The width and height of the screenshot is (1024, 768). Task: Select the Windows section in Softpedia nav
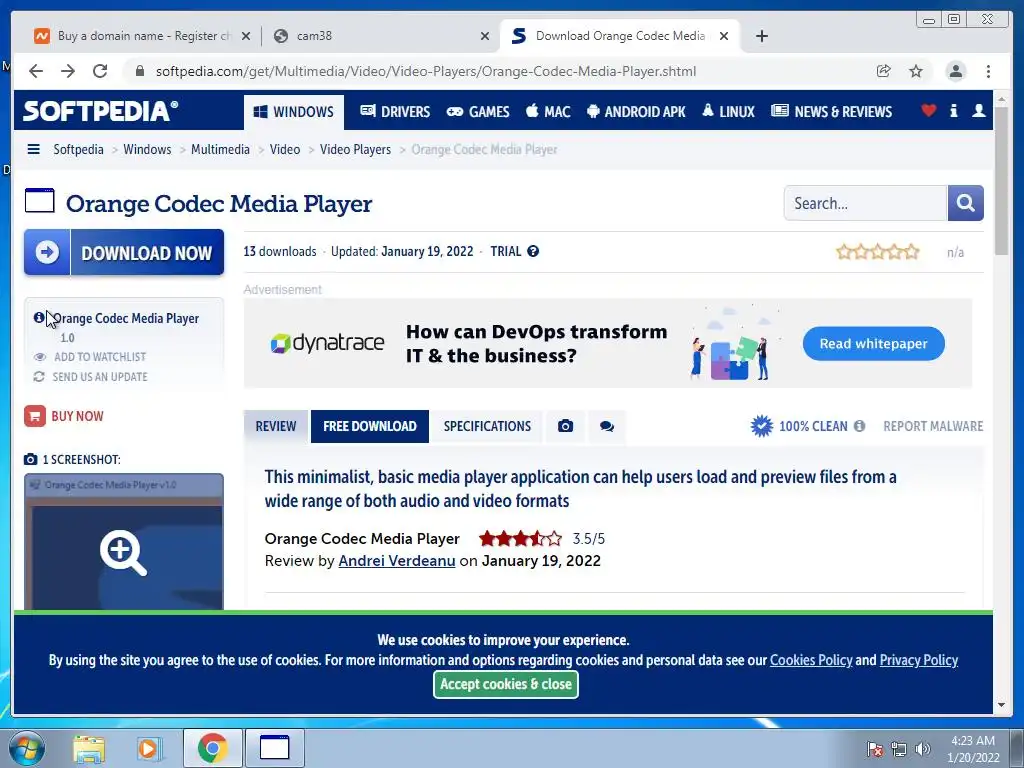pyautogui.click(x=294, y=112)
